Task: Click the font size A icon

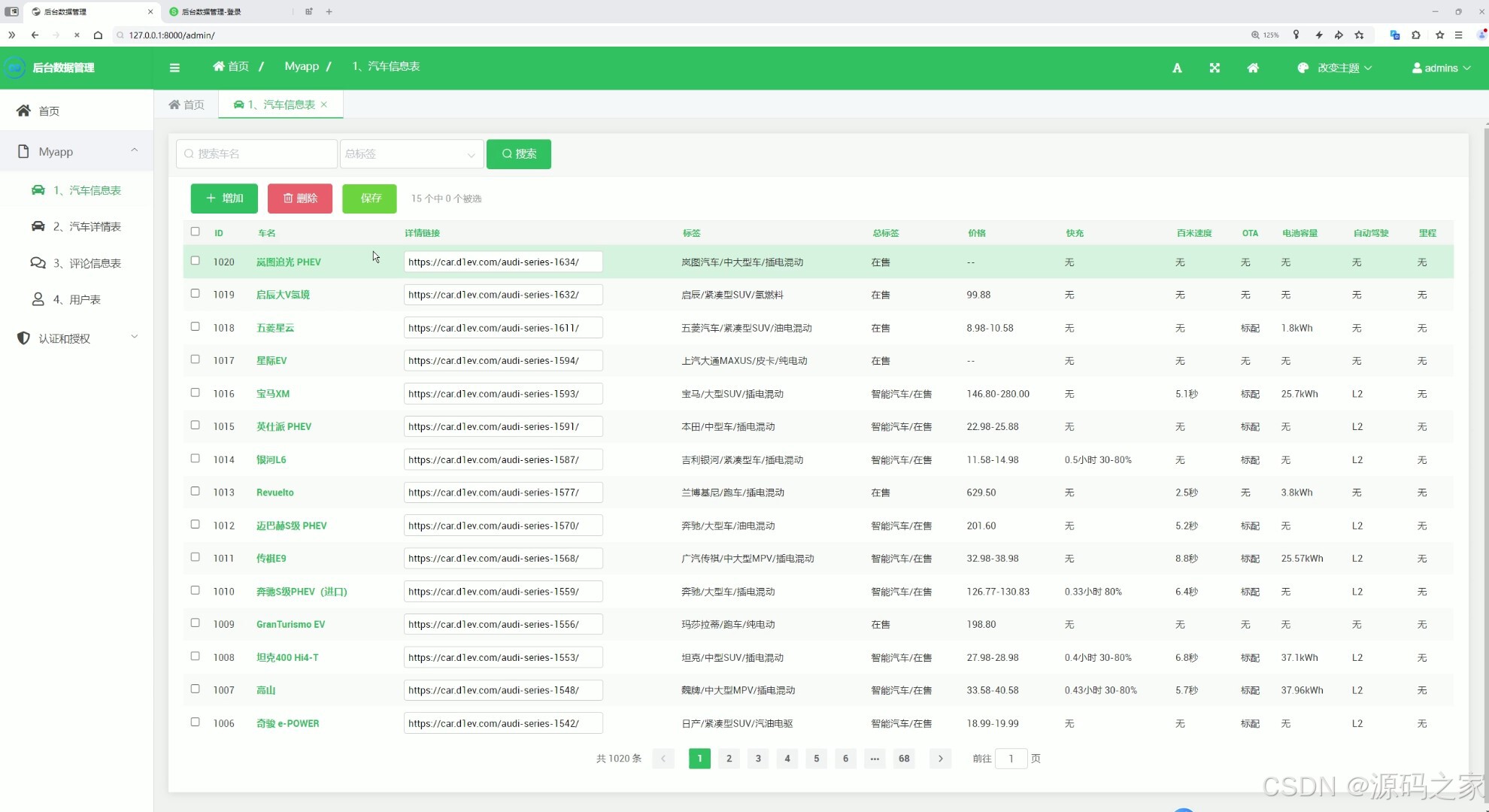Action: [x=1177, y=68]
